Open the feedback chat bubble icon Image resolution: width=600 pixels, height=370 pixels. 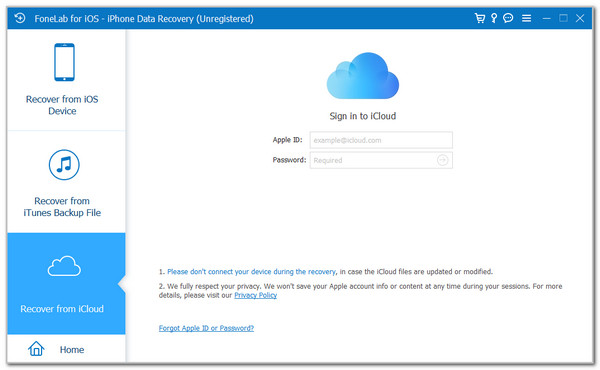point(508,18)
